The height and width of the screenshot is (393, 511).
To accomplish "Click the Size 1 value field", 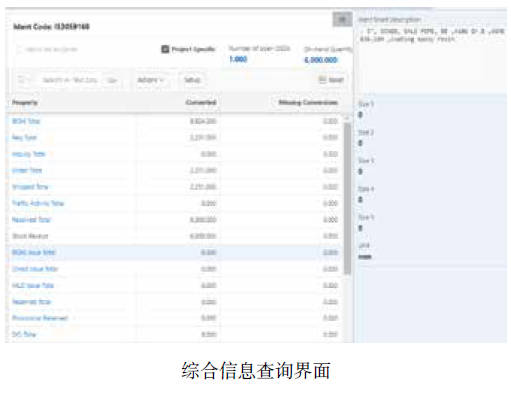I will pyautogui.click(x=360, y=115).
